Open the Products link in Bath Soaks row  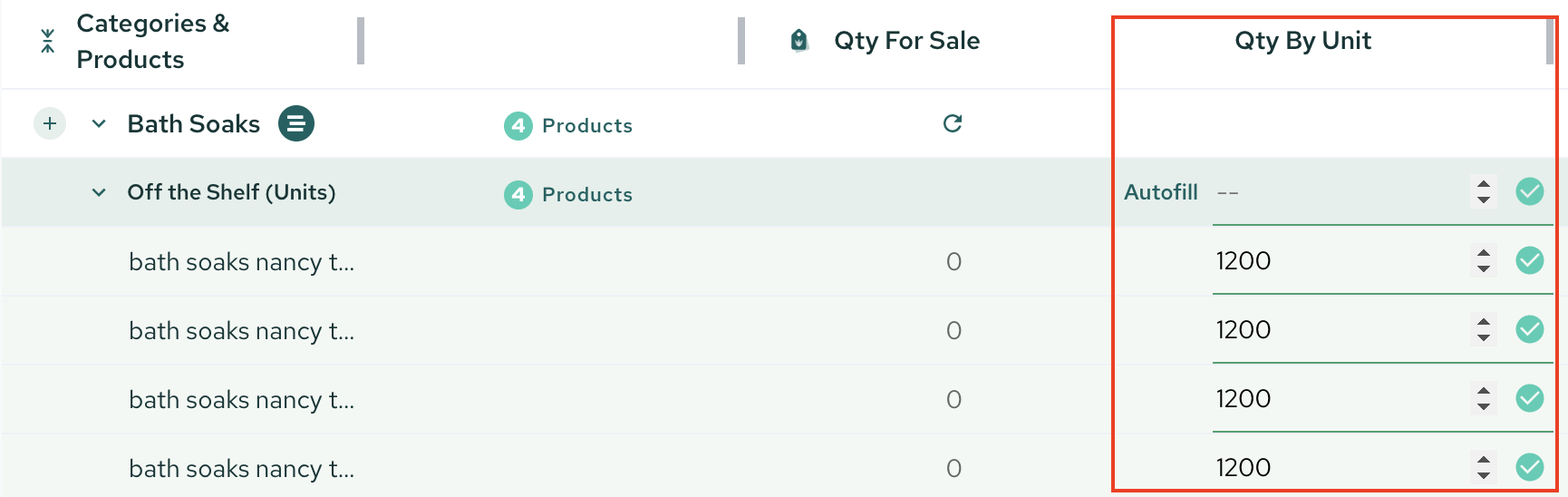coord(587,126)
